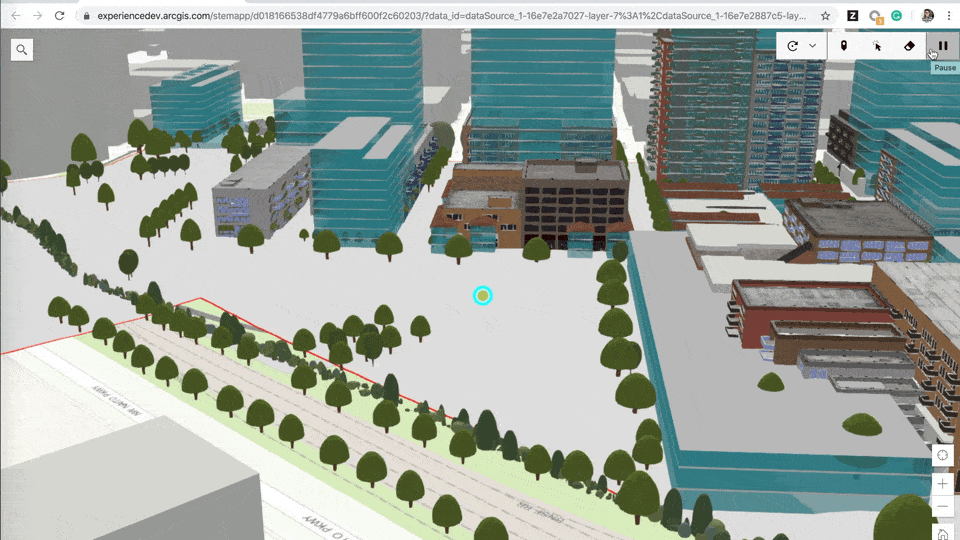This screenshot has height=540, width=960.
Task: Return to the default home view
Action: point(943,533)
